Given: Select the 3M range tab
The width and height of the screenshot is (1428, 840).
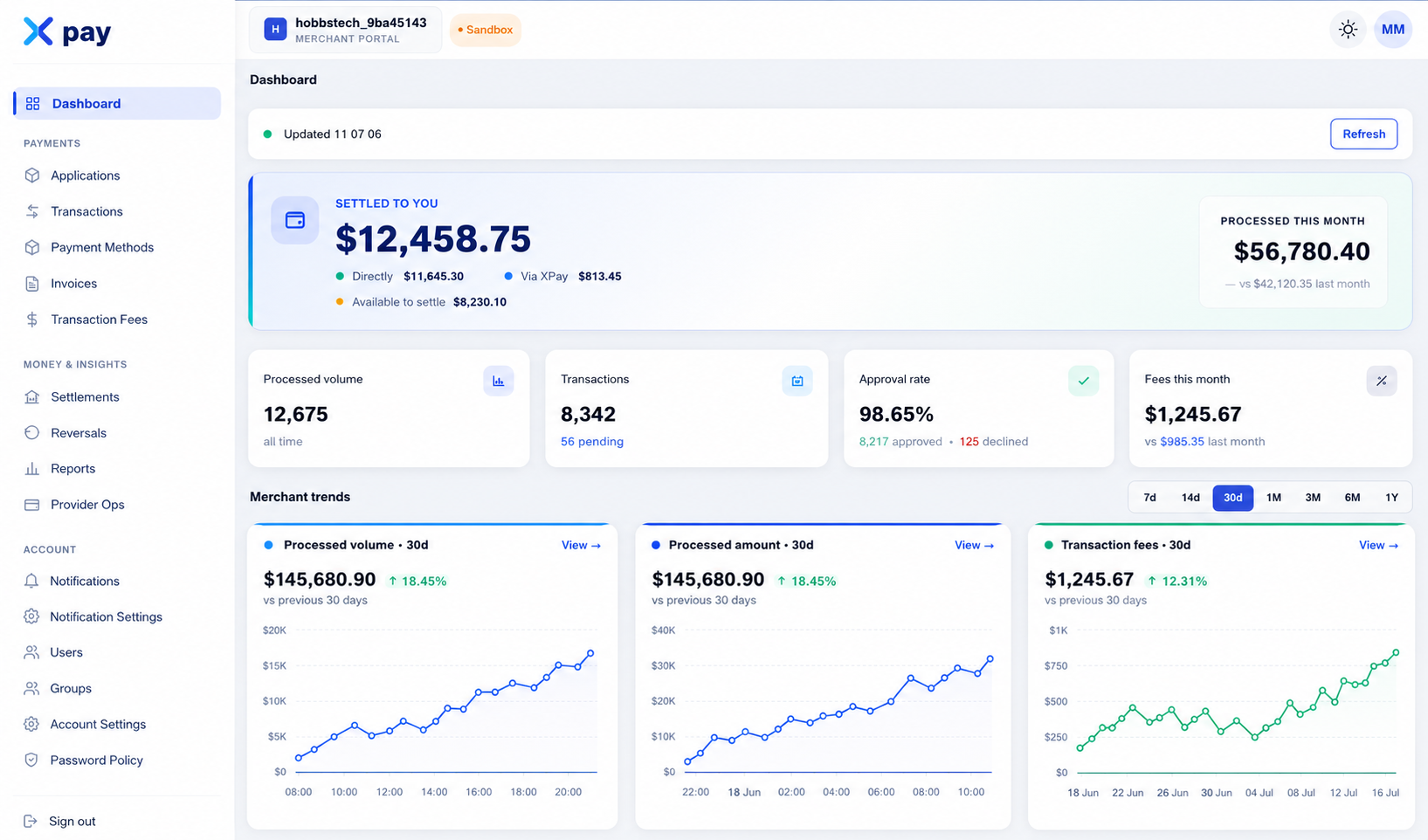Looking at the screenshot, I should pyautogui.click(x=1313, y=498).
